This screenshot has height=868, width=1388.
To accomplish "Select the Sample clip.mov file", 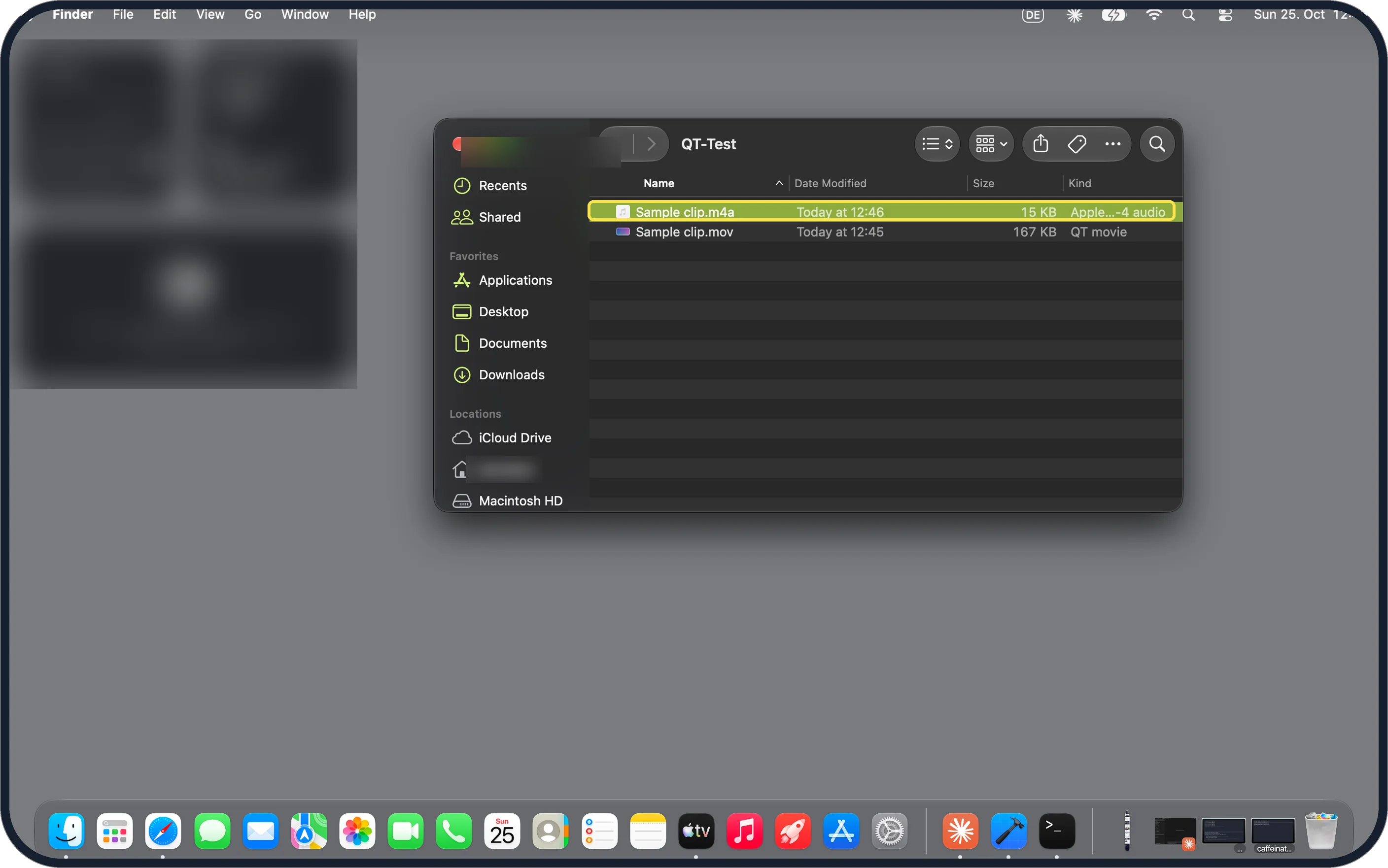I will pos(886,232).
